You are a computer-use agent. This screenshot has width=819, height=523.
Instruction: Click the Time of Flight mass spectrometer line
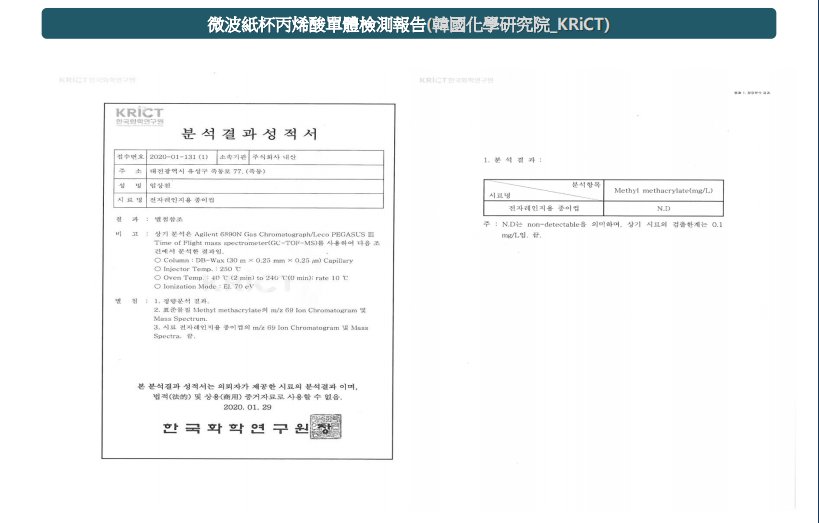click(x=267, y=243)
